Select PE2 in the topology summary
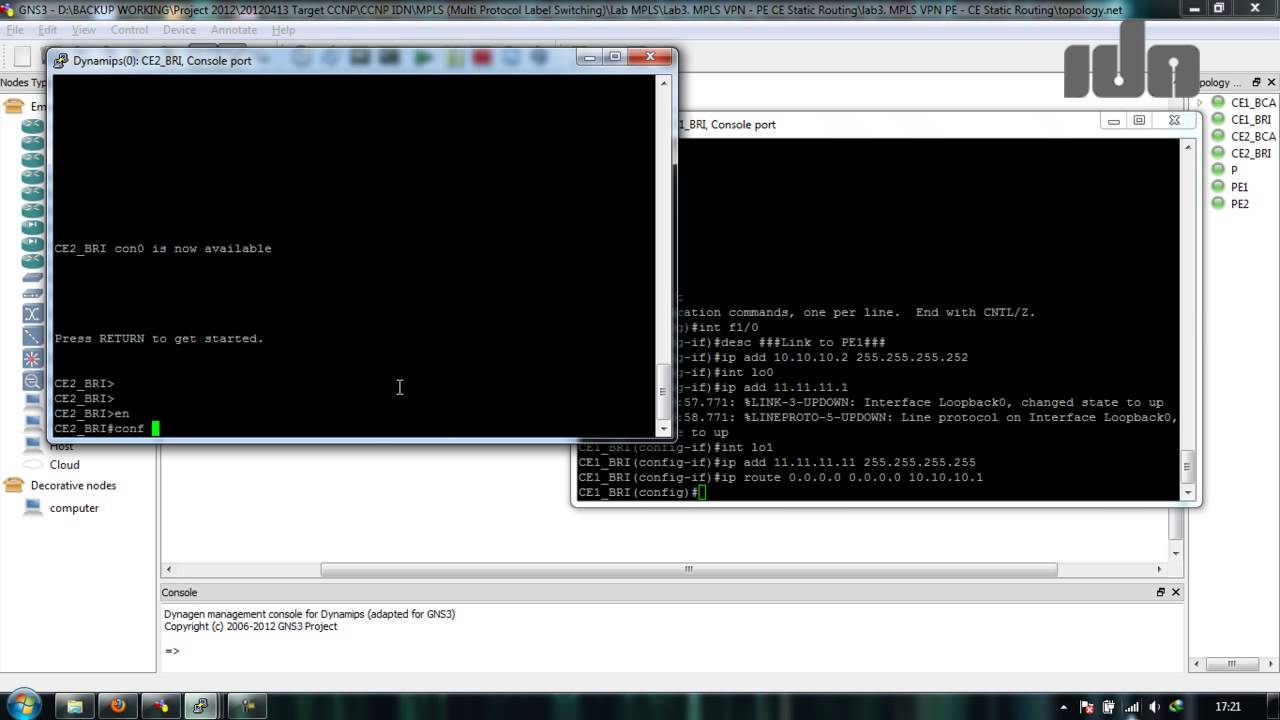The height and width of the screenshot is (720, 1280). [1239, 204]
